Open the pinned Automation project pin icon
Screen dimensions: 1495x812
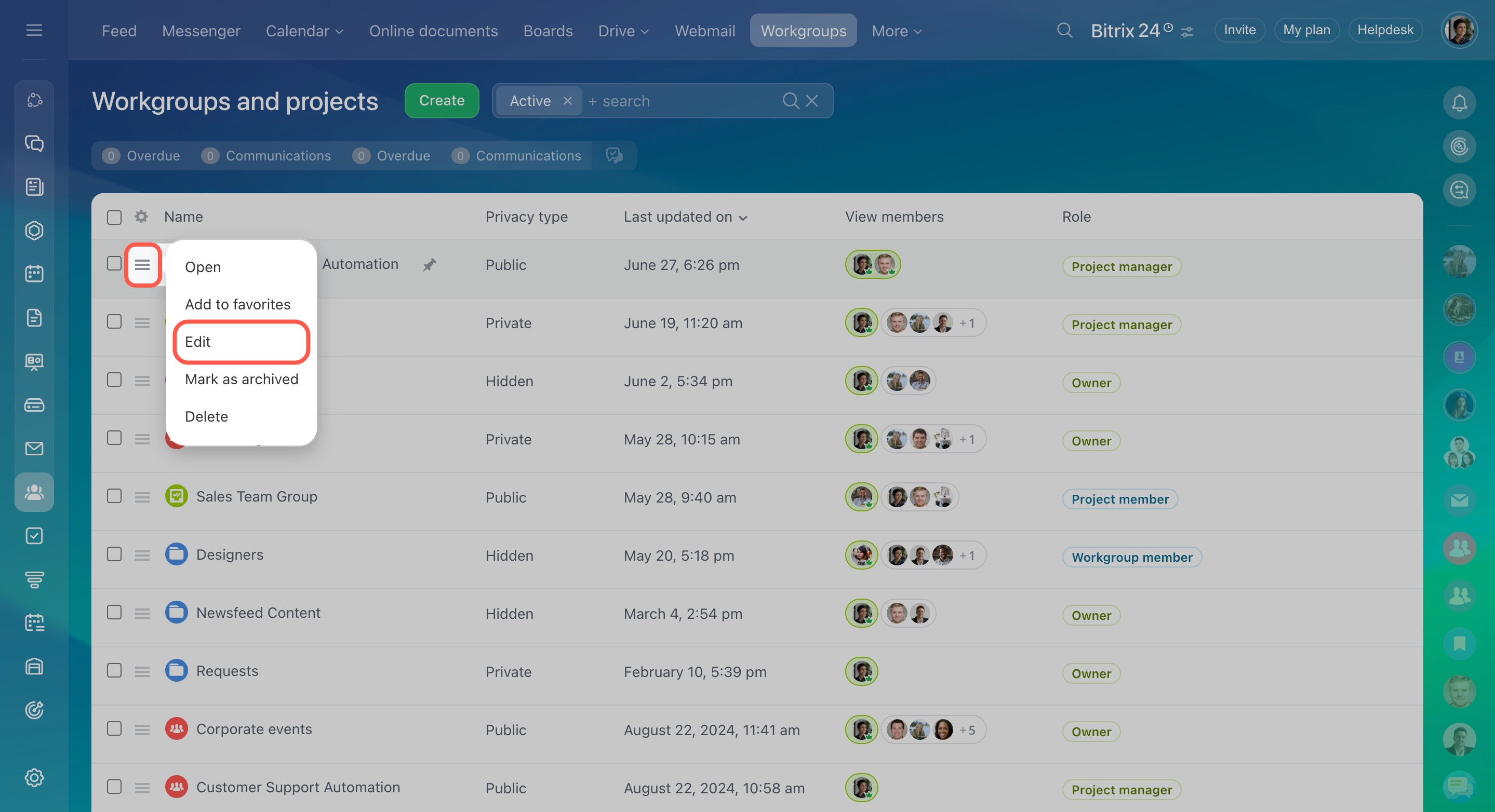pos(429,265)
